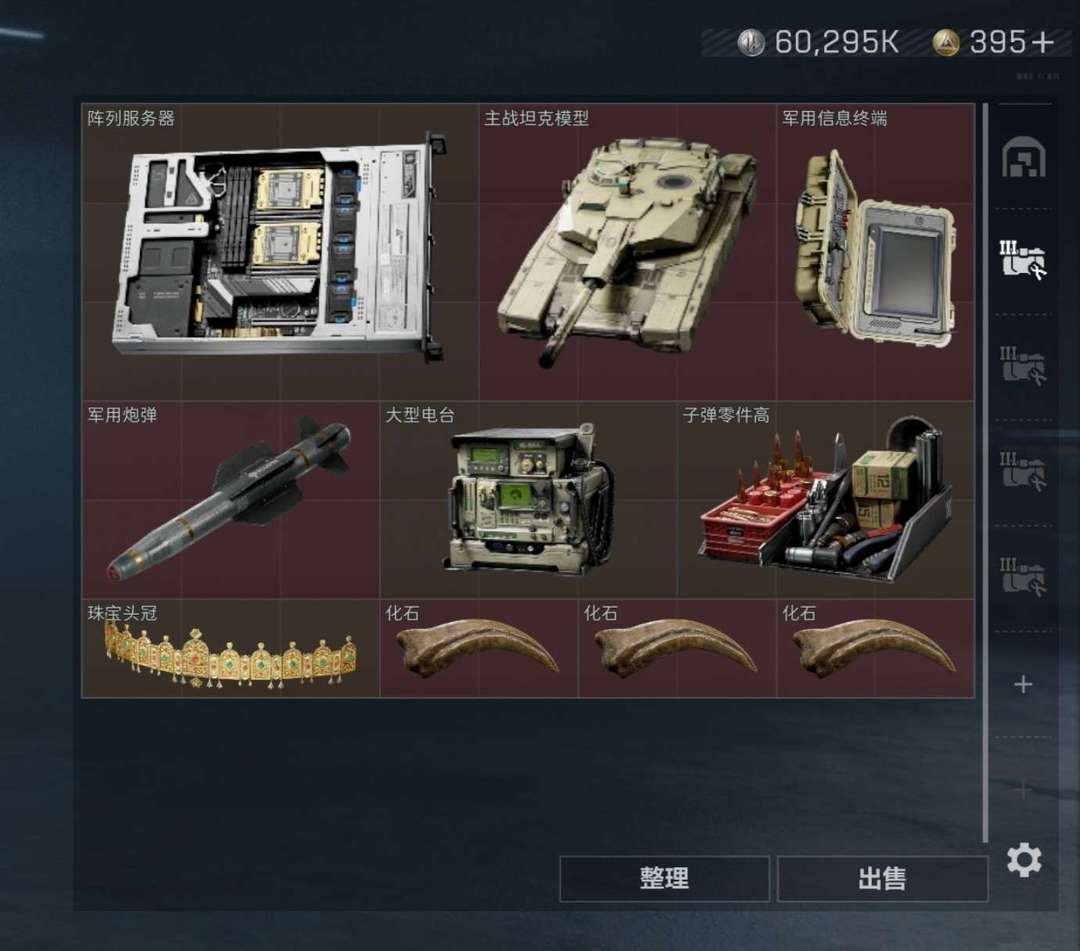Select the 军用信息终端 terminal item

click(x=875, y=252)
